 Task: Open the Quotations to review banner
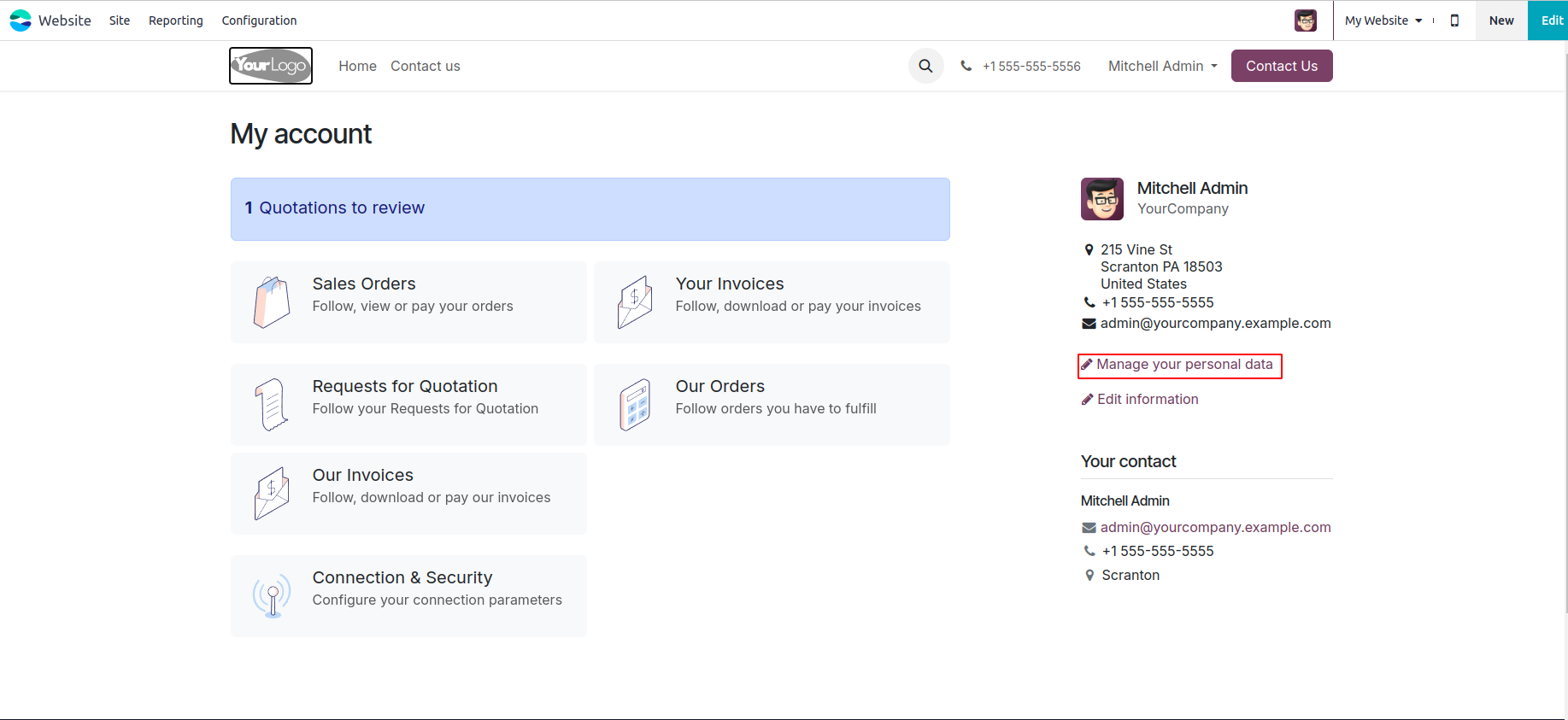click(590, 208)
